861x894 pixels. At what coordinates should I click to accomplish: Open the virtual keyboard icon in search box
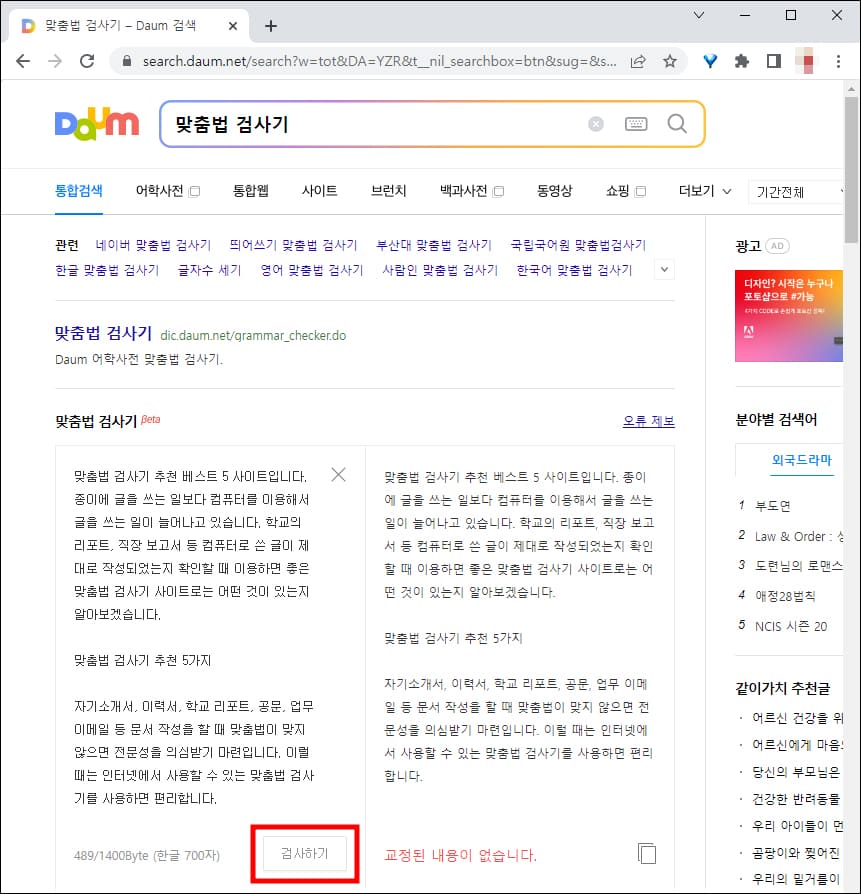pos(636,122)
